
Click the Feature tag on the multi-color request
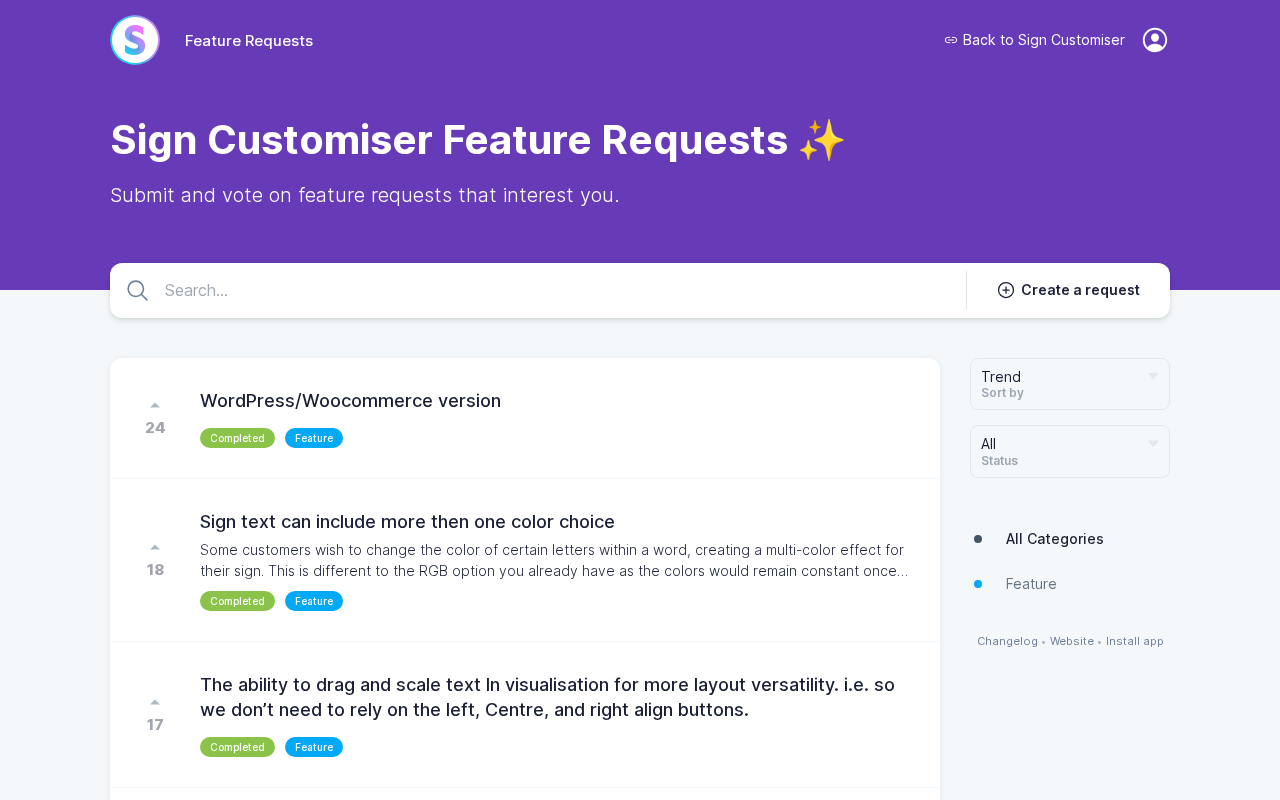[314, 601]
